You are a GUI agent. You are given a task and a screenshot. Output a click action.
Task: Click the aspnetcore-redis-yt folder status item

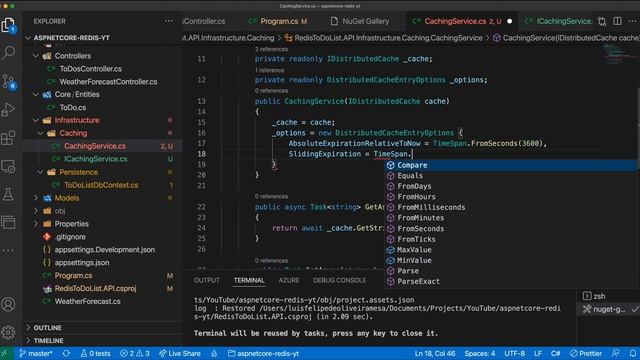coord(263,353)
